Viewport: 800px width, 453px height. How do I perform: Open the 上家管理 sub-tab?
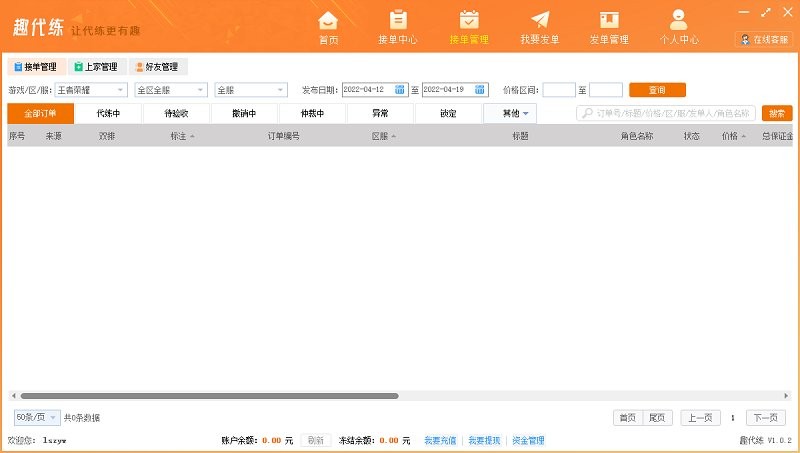(95, 67)
